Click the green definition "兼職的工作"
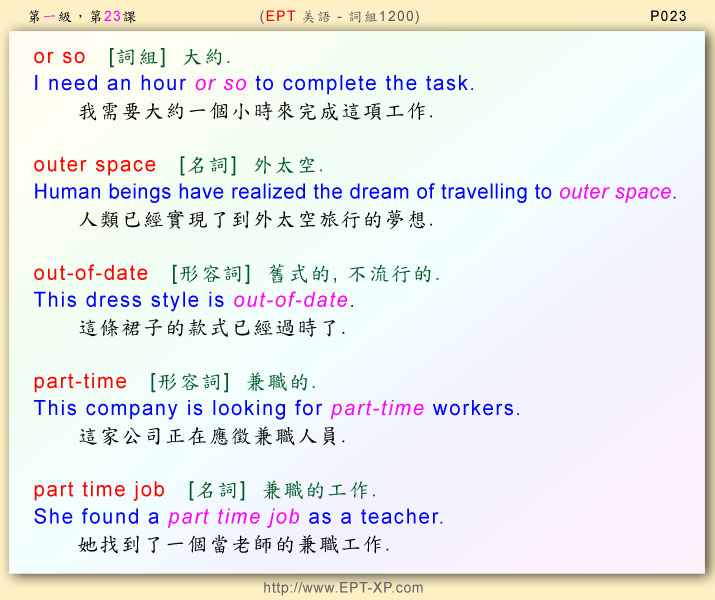Image resolution: width=715 pixels, height=600 pixels. 319,489
